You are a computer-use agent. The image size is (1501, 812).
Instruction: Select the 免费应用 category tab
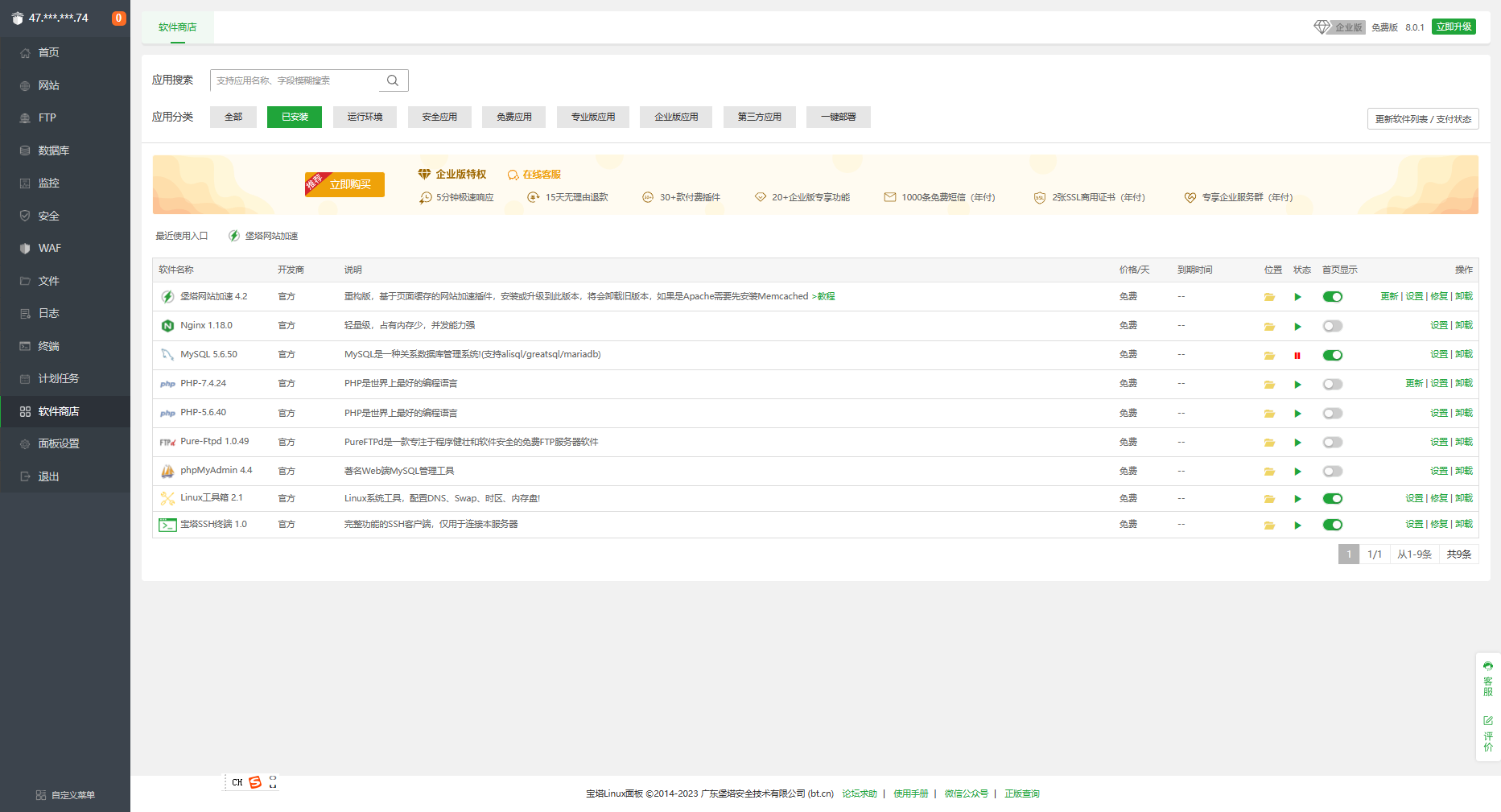pyautogui.click(x=514, y=117)
